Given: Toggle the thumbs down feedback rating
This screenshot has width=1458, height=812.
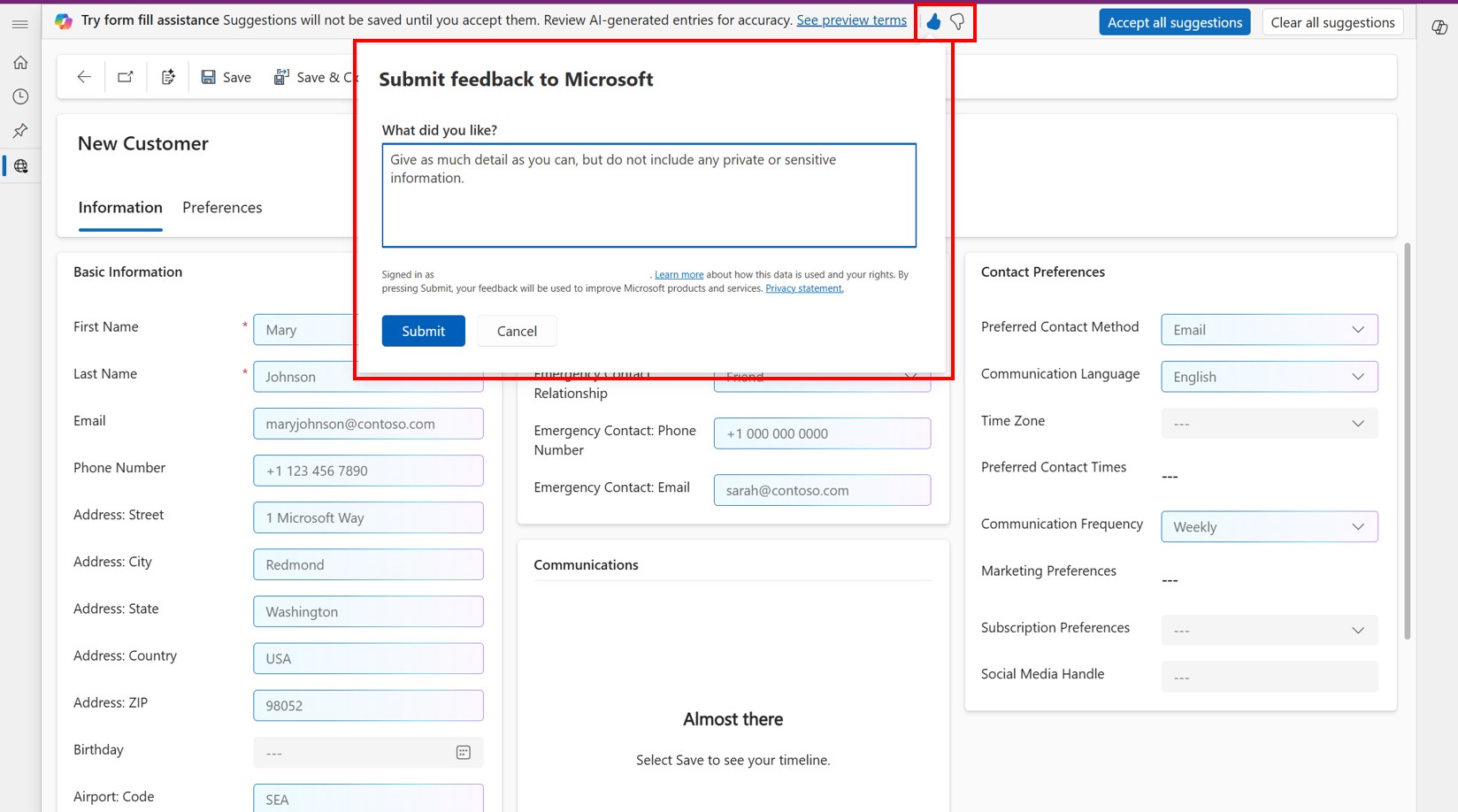Looking at the screenshot, I should point(957,22).
